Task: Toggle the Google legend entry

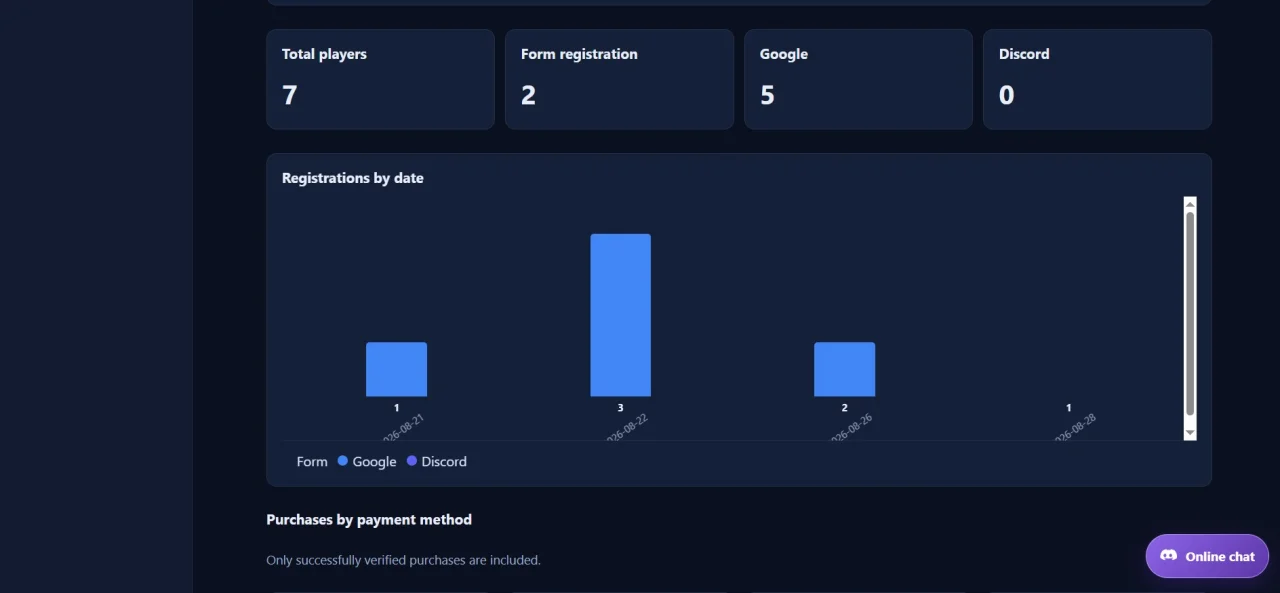Action: pos(367,461)
